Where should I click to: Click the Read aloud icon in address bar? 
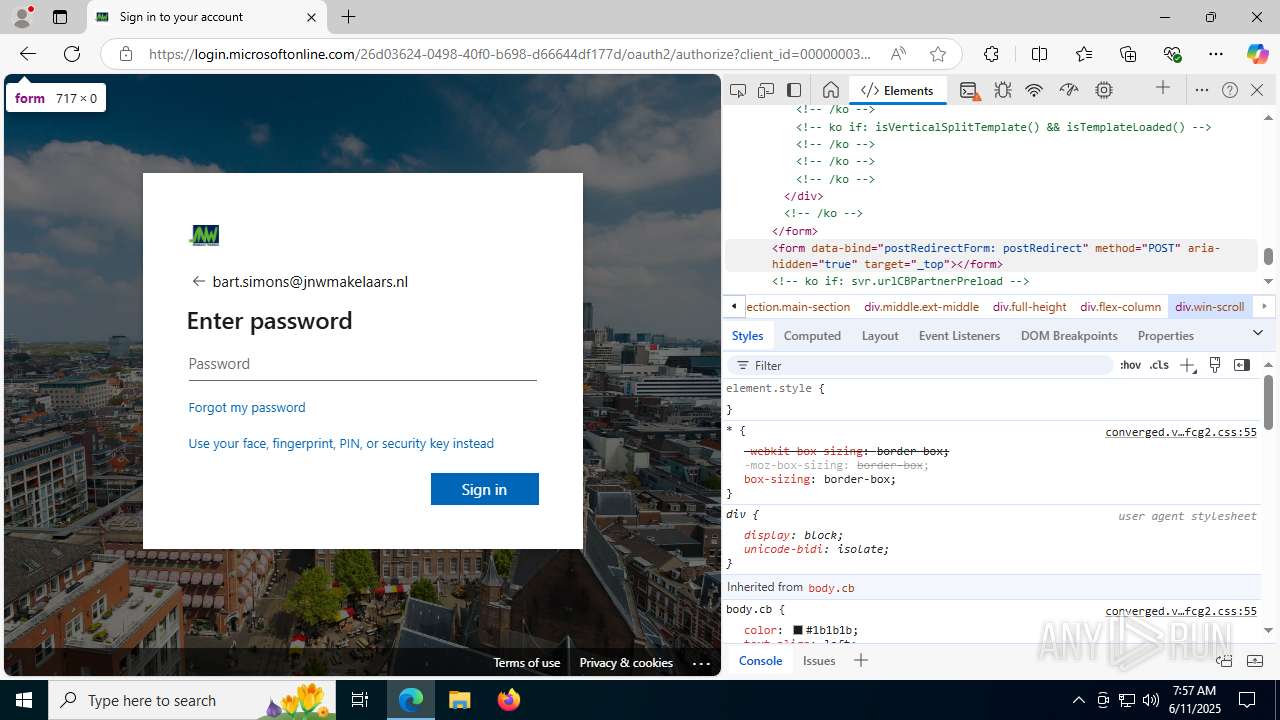click(898, 54)
